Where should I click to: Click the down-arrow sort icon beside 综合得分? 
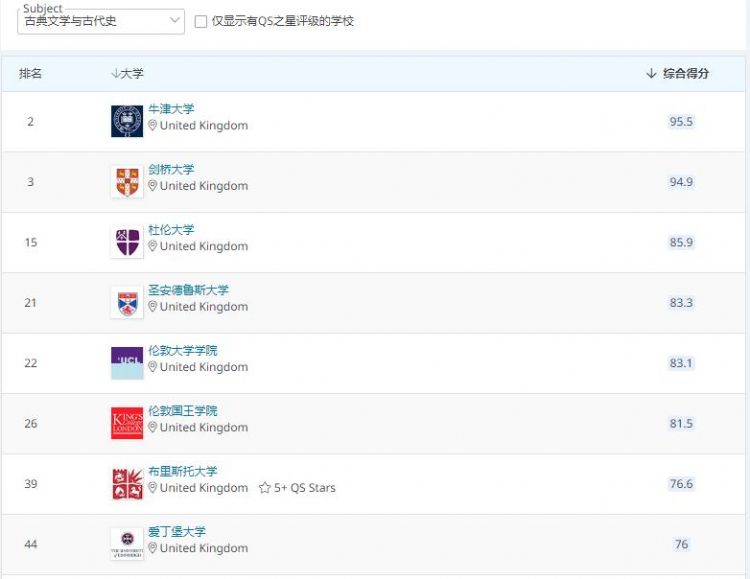tap(651, 73)
